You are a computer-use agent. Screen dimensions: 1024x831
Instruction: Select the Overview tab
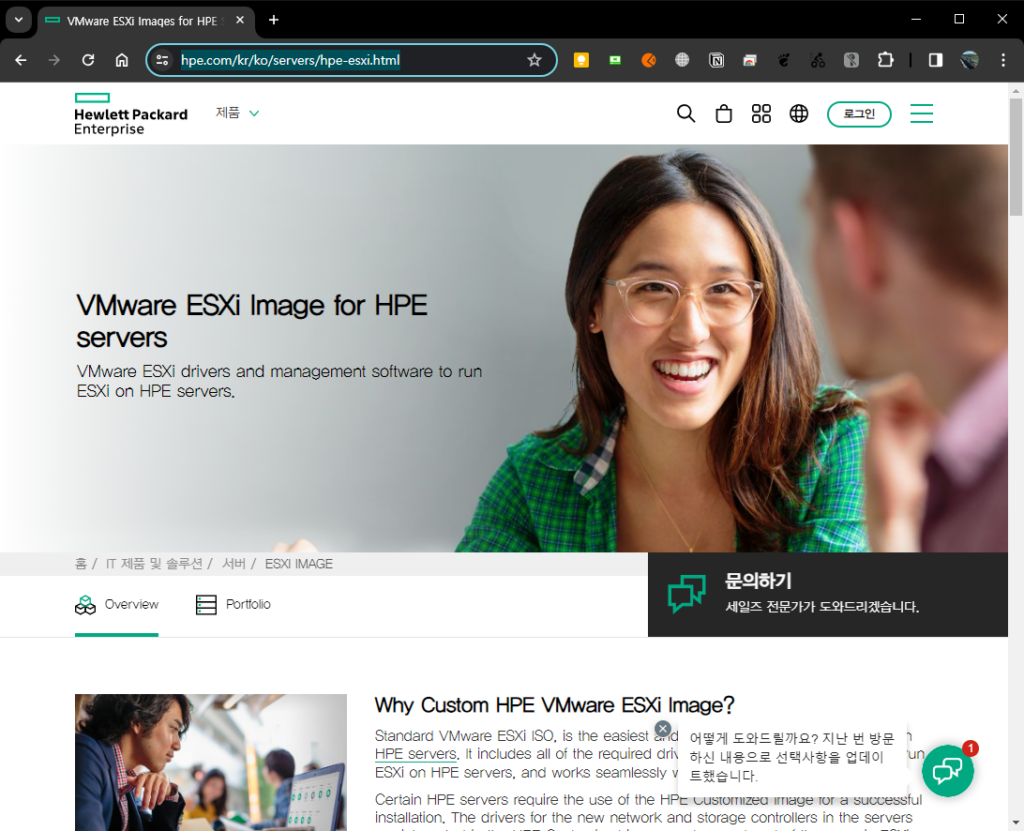[117, 605]
